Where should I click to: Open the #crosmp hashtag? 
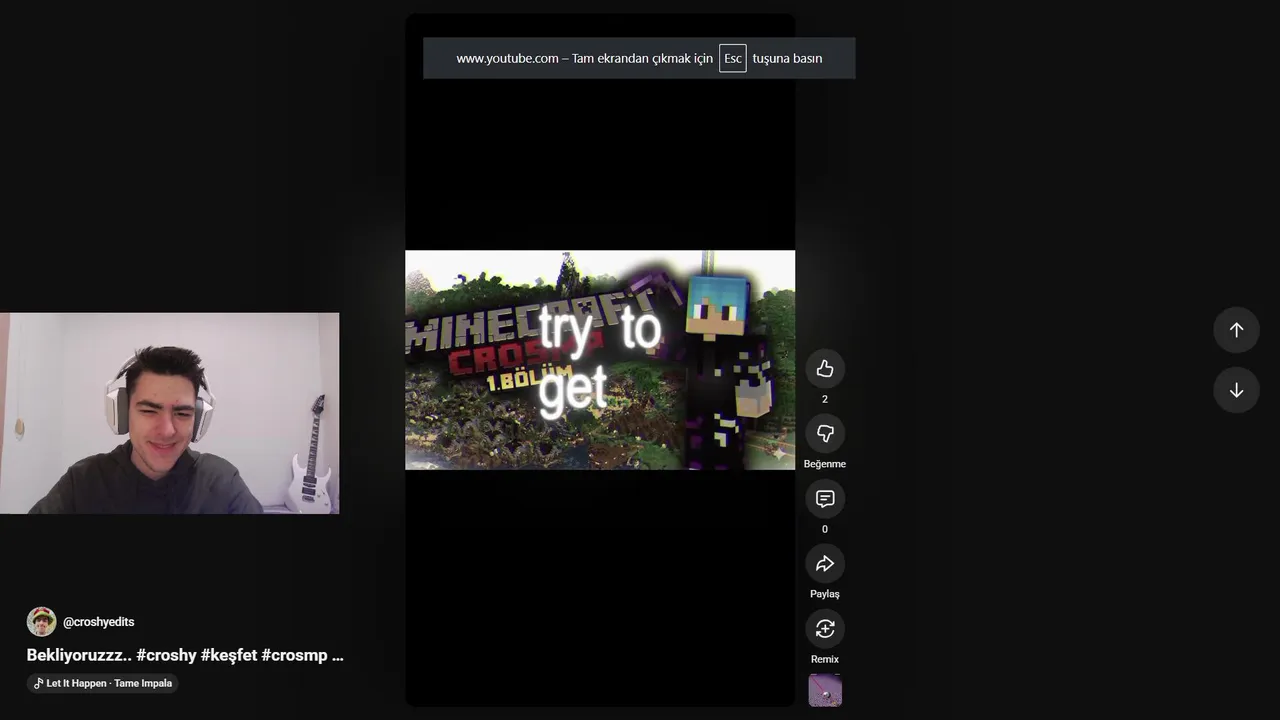click(x=295, y=655)
